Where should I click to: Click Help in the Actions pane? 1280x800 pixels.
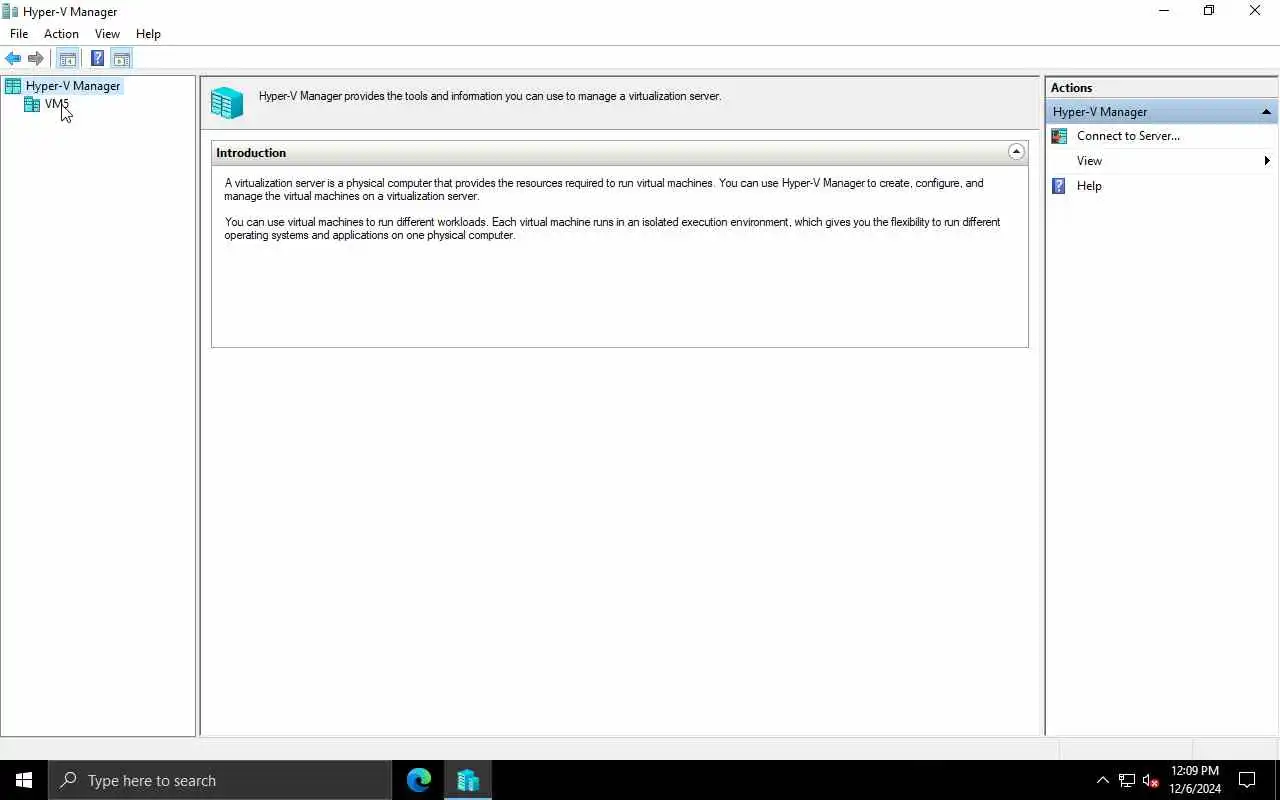pos(1089,186)
